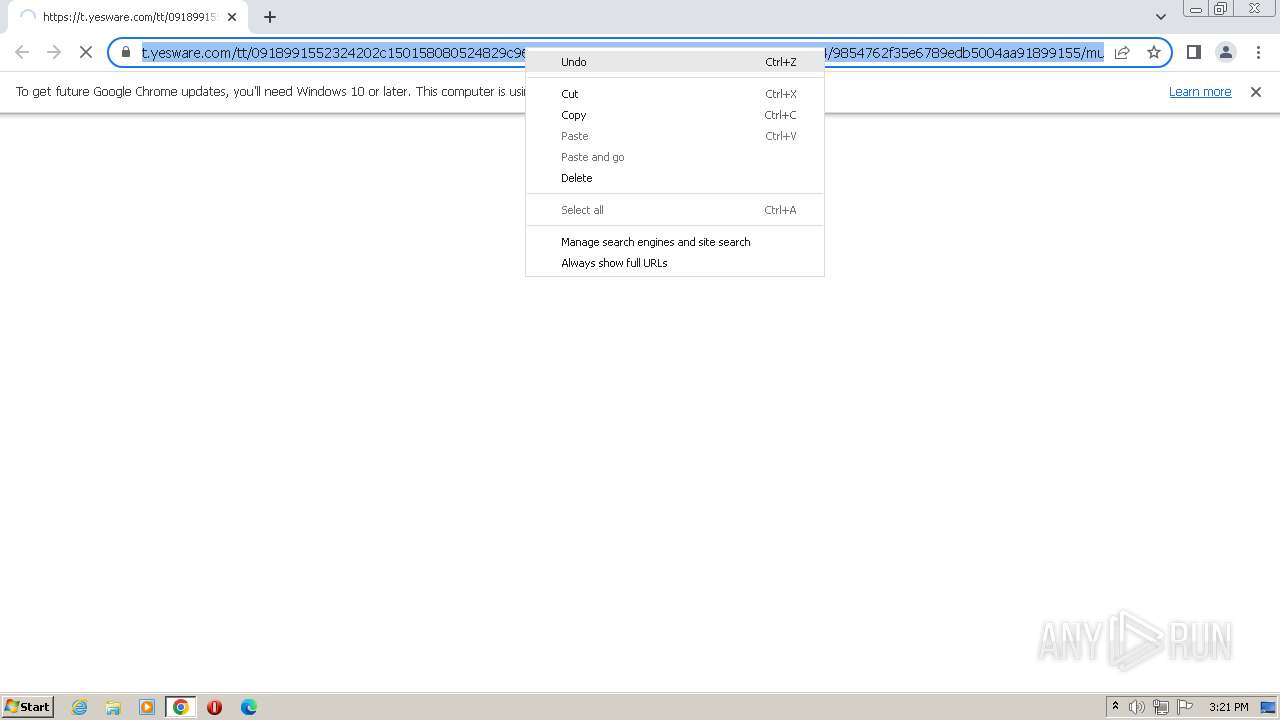Open the Chrome three-dot menu
Image resolution: width=1280 pixels, height=720 pixels.
[1257, 52]
